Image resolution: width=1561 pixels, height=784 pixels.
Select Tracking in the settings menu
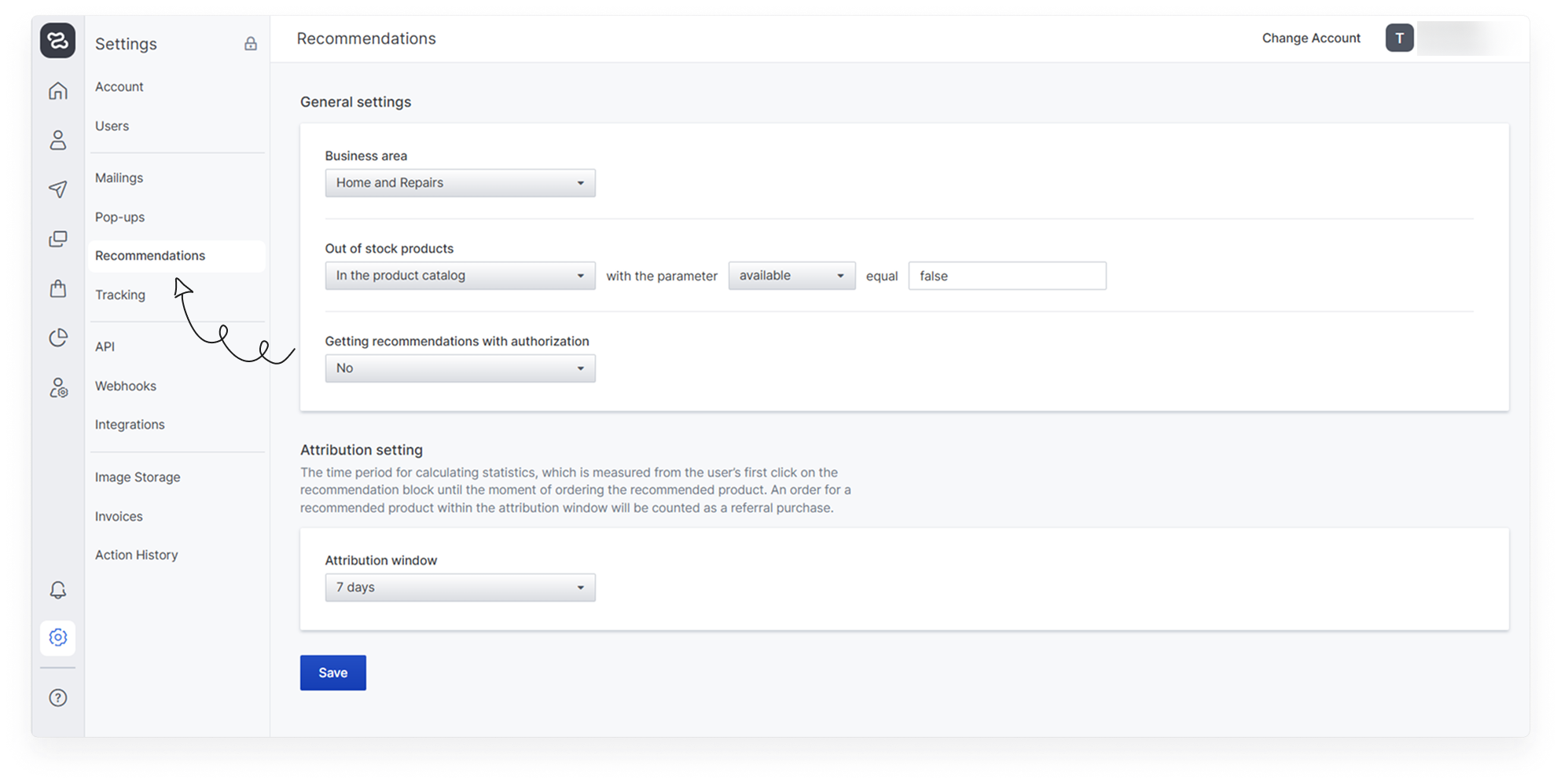point(120,295)
